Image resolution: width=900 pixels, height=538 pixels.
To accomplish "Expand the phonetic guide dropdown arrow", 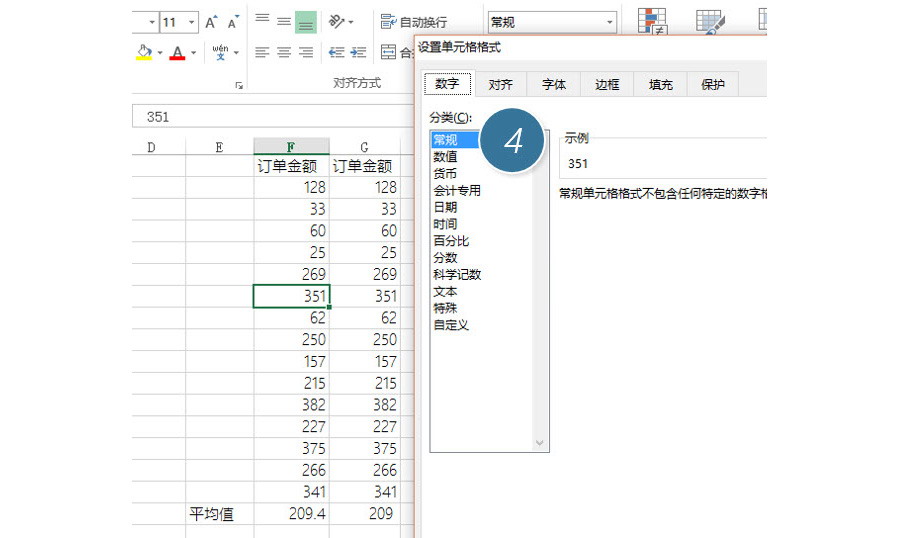I will (x=236, y=53).
